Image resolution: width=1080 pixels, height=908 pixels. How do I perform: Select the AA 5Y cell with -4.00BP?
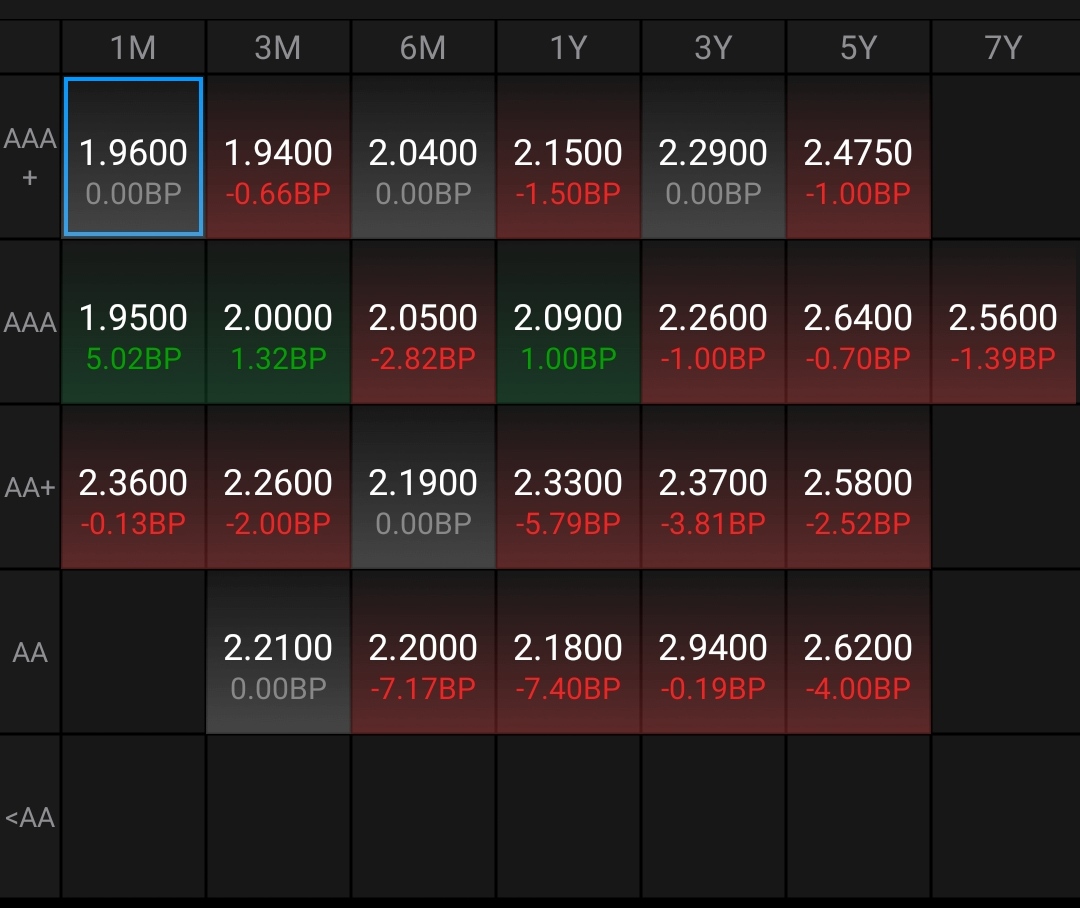pos(858,652)
